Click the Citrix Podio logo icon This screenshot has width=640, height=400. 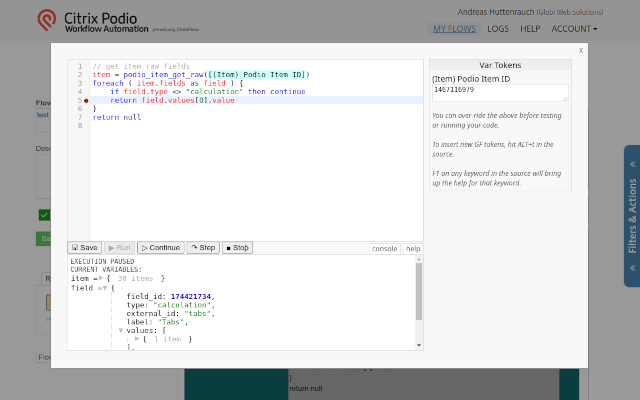(47, 20)
